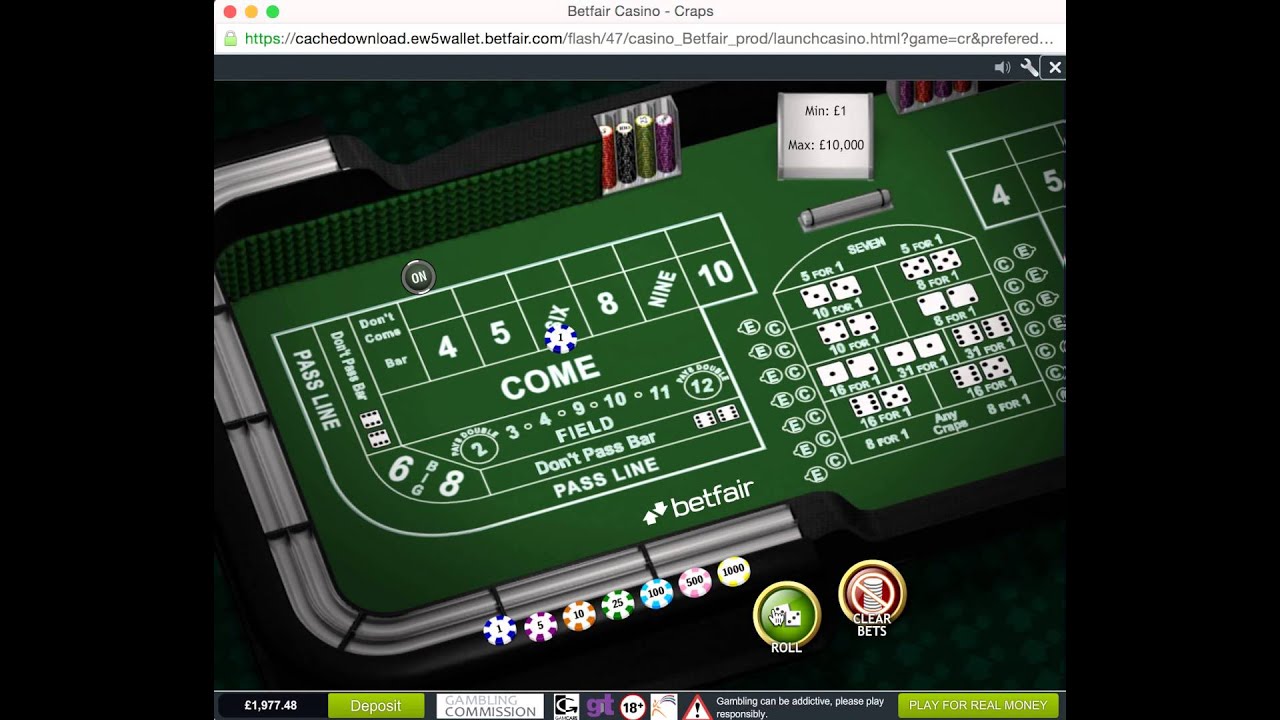1280x720 pixels.
Task: Place a bet on number box 4
Action: click(x=447, y=345)
